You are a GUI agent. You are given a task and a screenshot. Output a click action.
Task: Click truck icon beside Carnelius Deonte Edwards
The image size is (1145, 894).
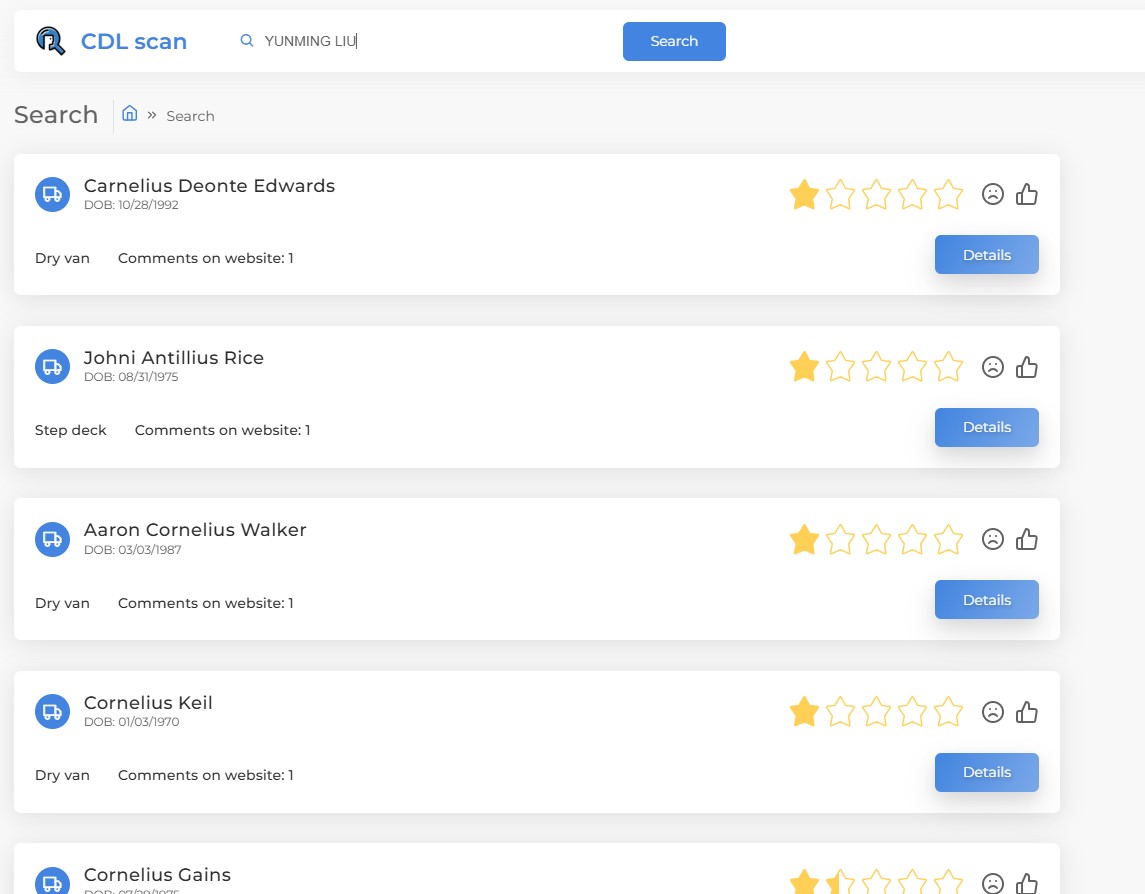(52, 195)
